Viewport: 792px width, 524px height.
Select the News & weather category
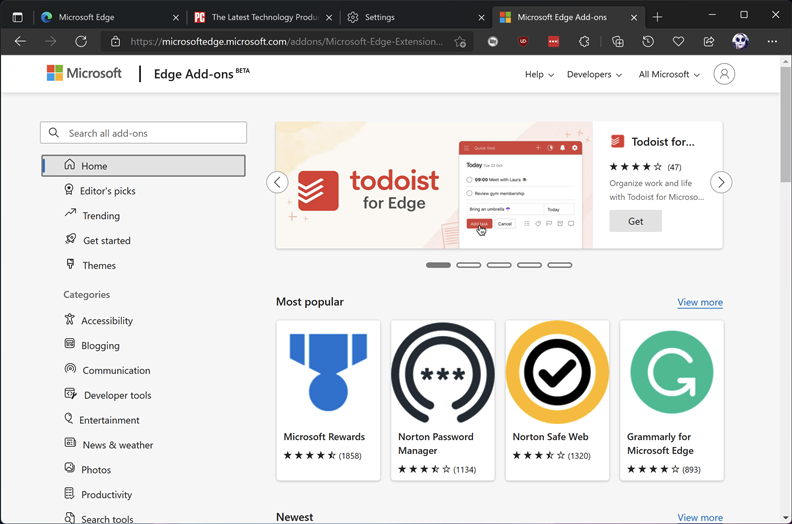pyautogui.click(x=109, y=444)
